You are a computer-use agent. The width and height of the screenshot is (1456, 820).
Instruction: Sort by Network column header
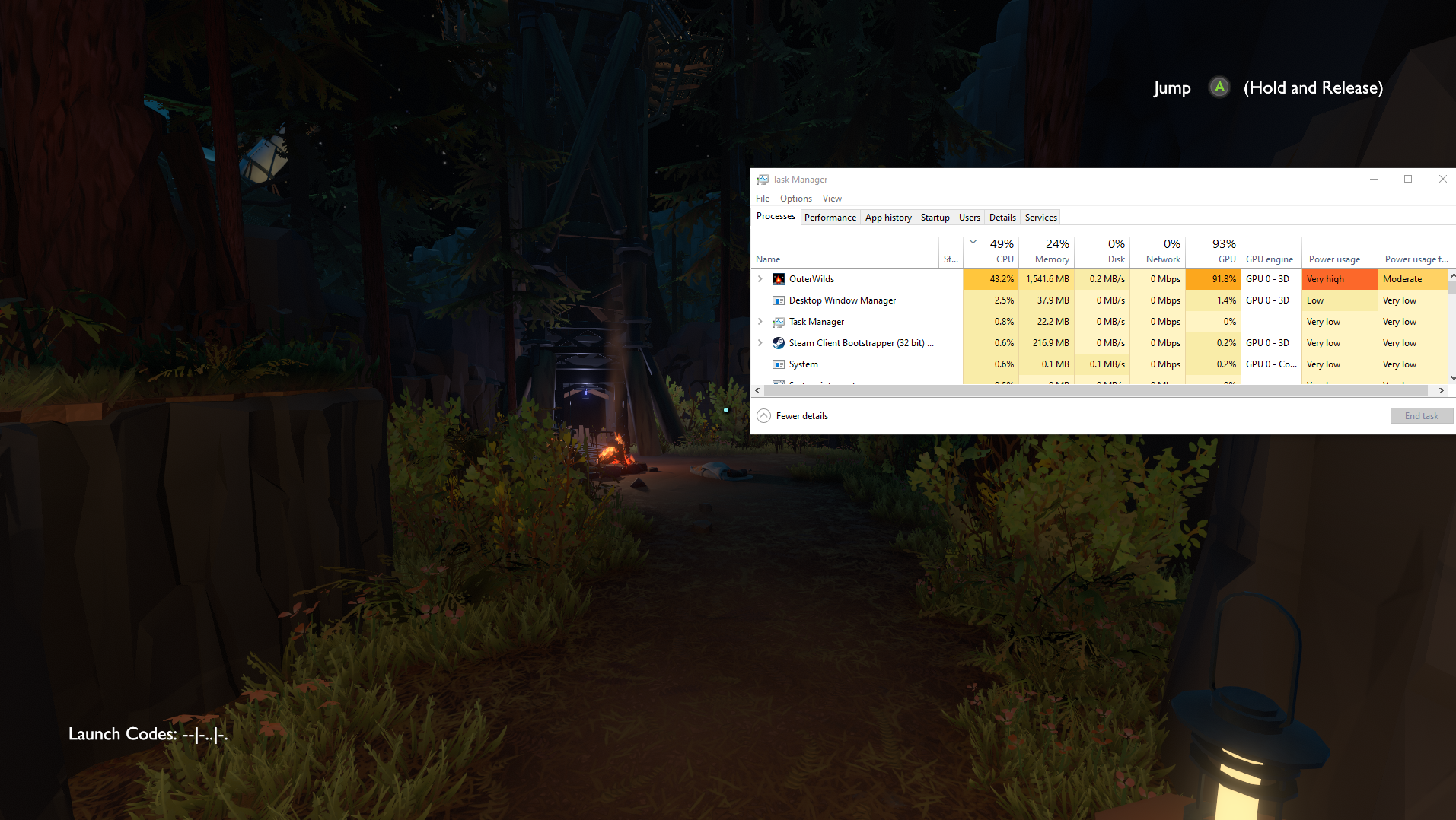[1158, 252]
